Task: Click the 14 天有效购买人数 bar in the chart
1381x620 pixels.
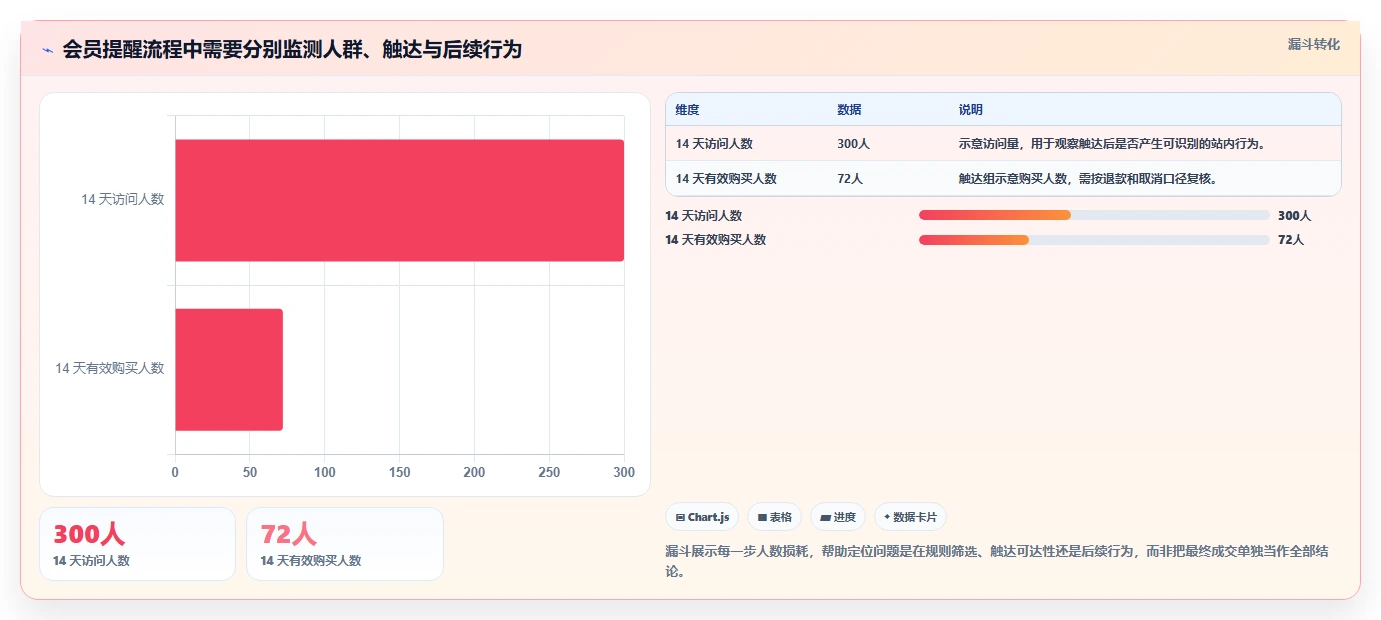Action: click(229, 369)
